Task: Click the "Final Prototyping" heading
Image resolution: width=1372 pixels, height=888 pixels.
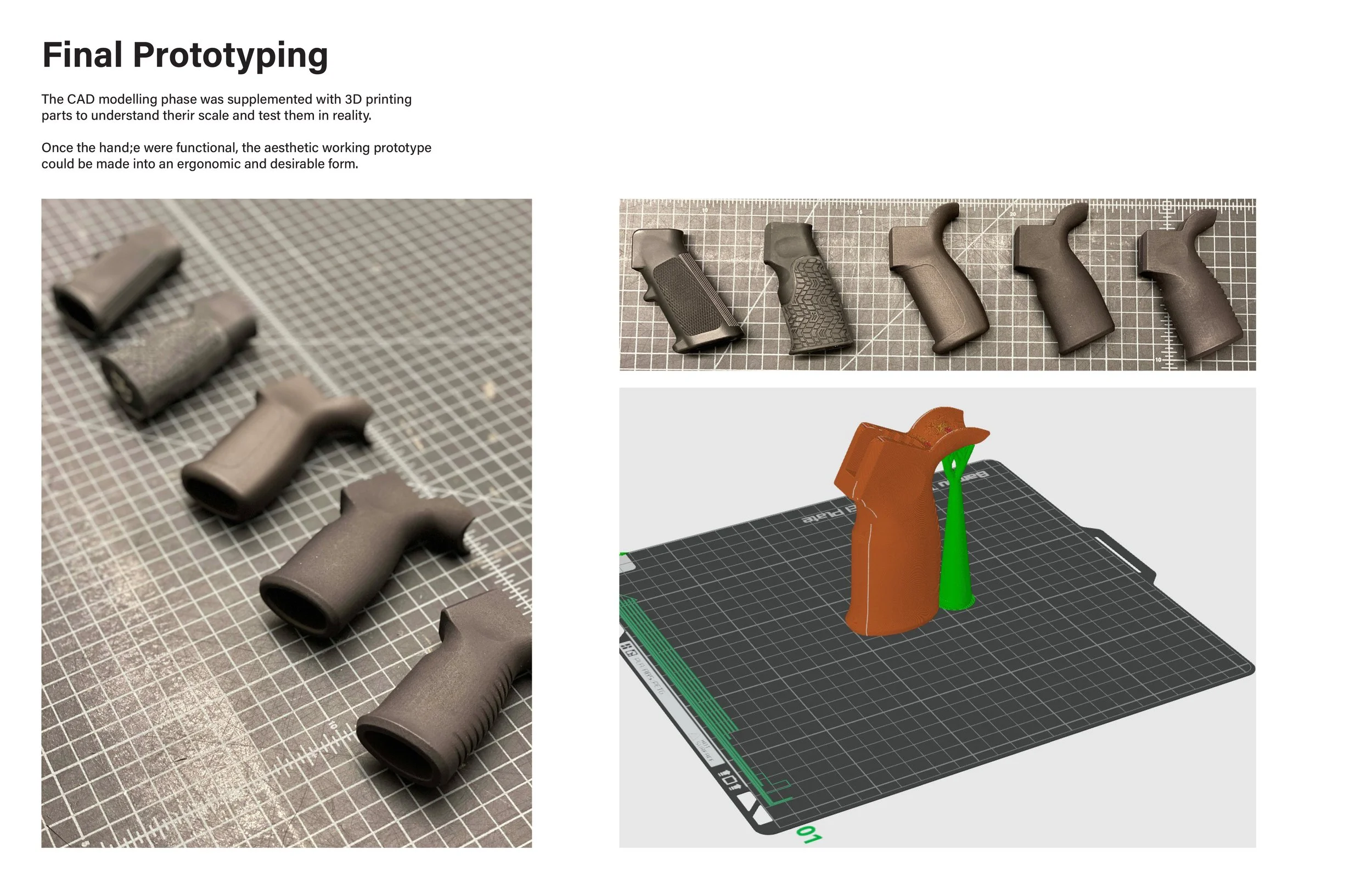Action: [185, 55]
